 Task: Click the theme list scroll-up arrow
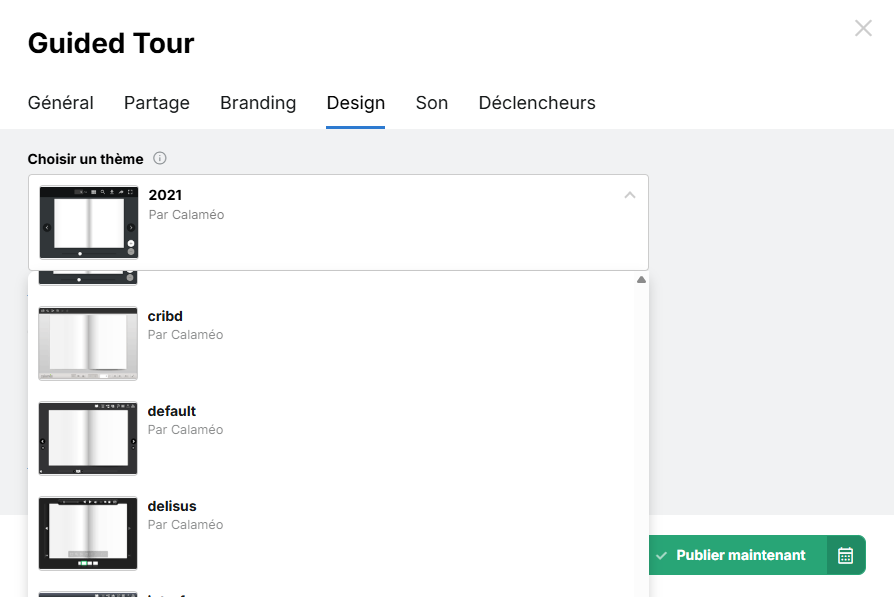(641, 279)
